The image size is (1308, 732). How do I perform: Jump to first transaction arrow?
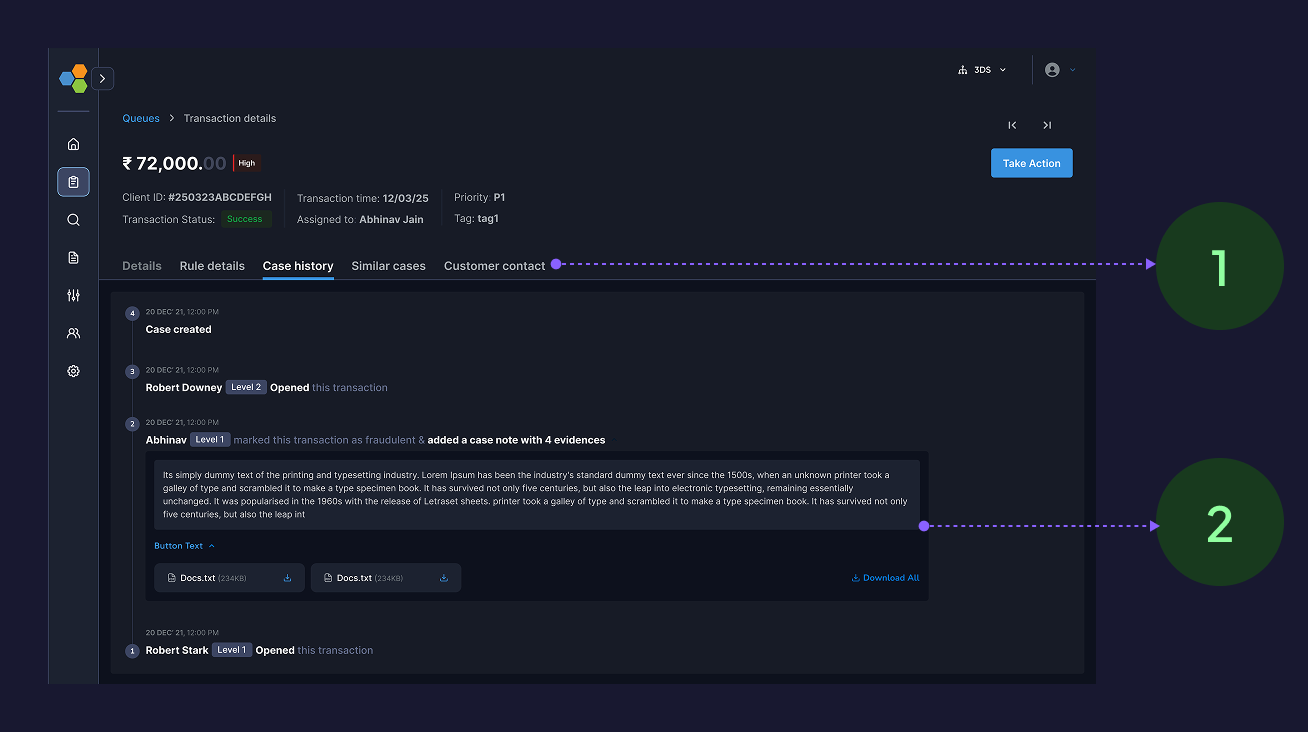[x=1012, y=125]
